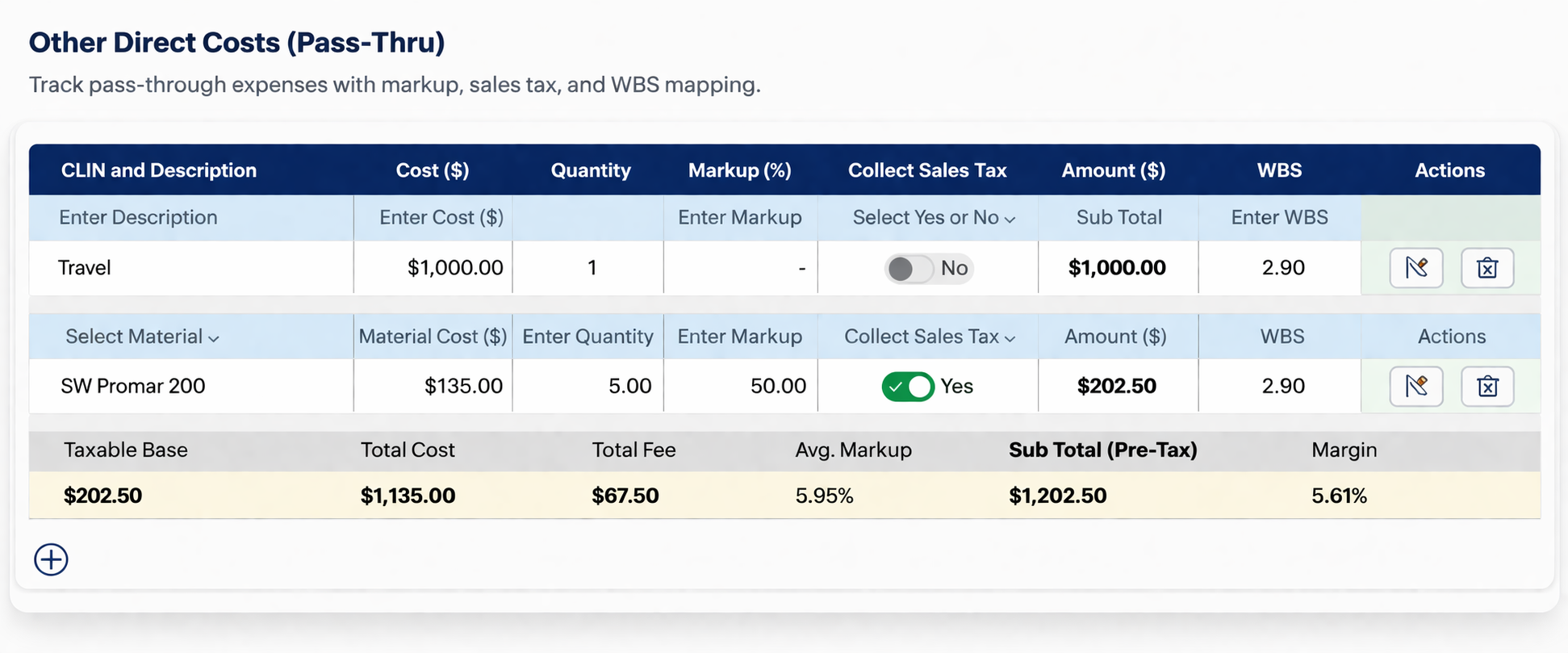Viewport: 1568px width, 653px height.
Task: Select the Avg. Markup value 5.95%
Action: coord(824,496)
